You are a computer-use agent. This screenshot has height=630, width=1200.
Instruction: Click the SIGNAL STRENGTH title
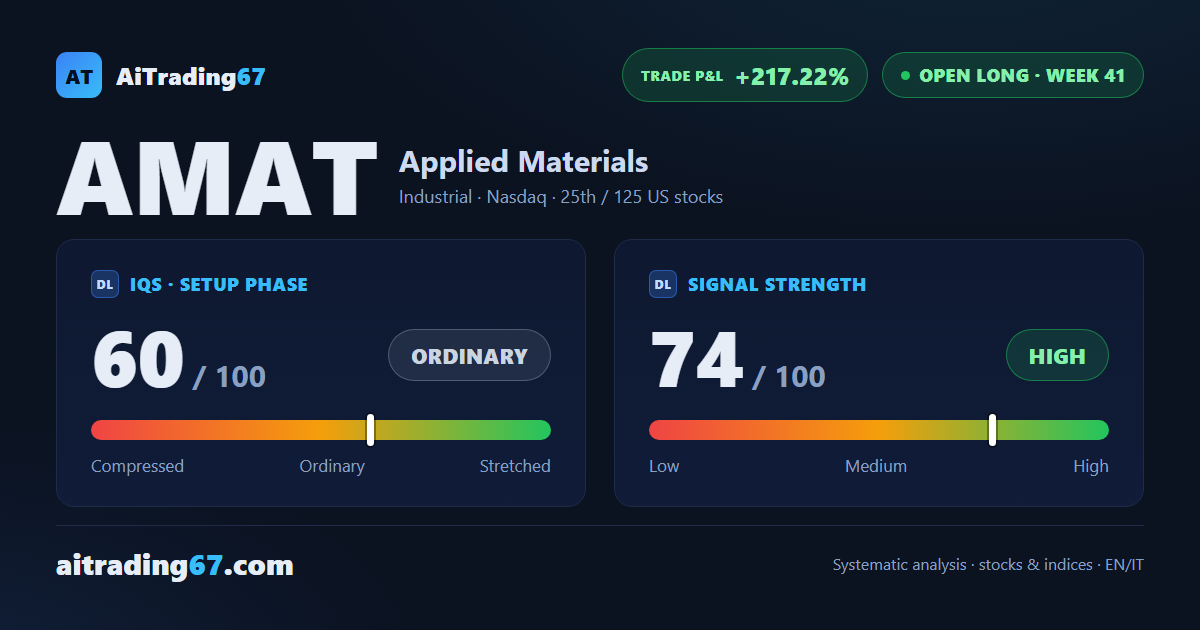click(777, 284)
